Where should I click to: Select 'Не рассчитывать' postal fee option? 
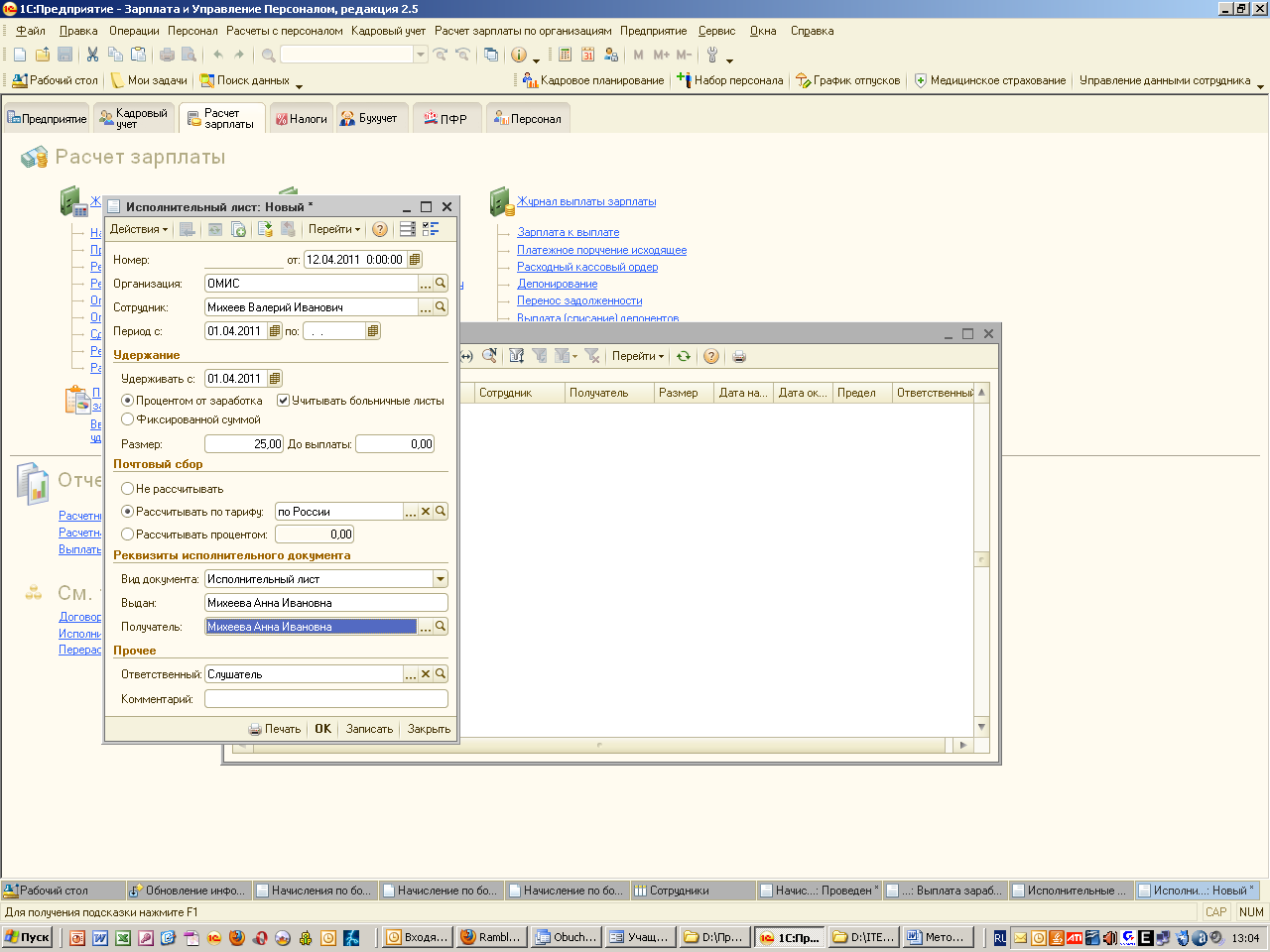(x=127, y=489)
